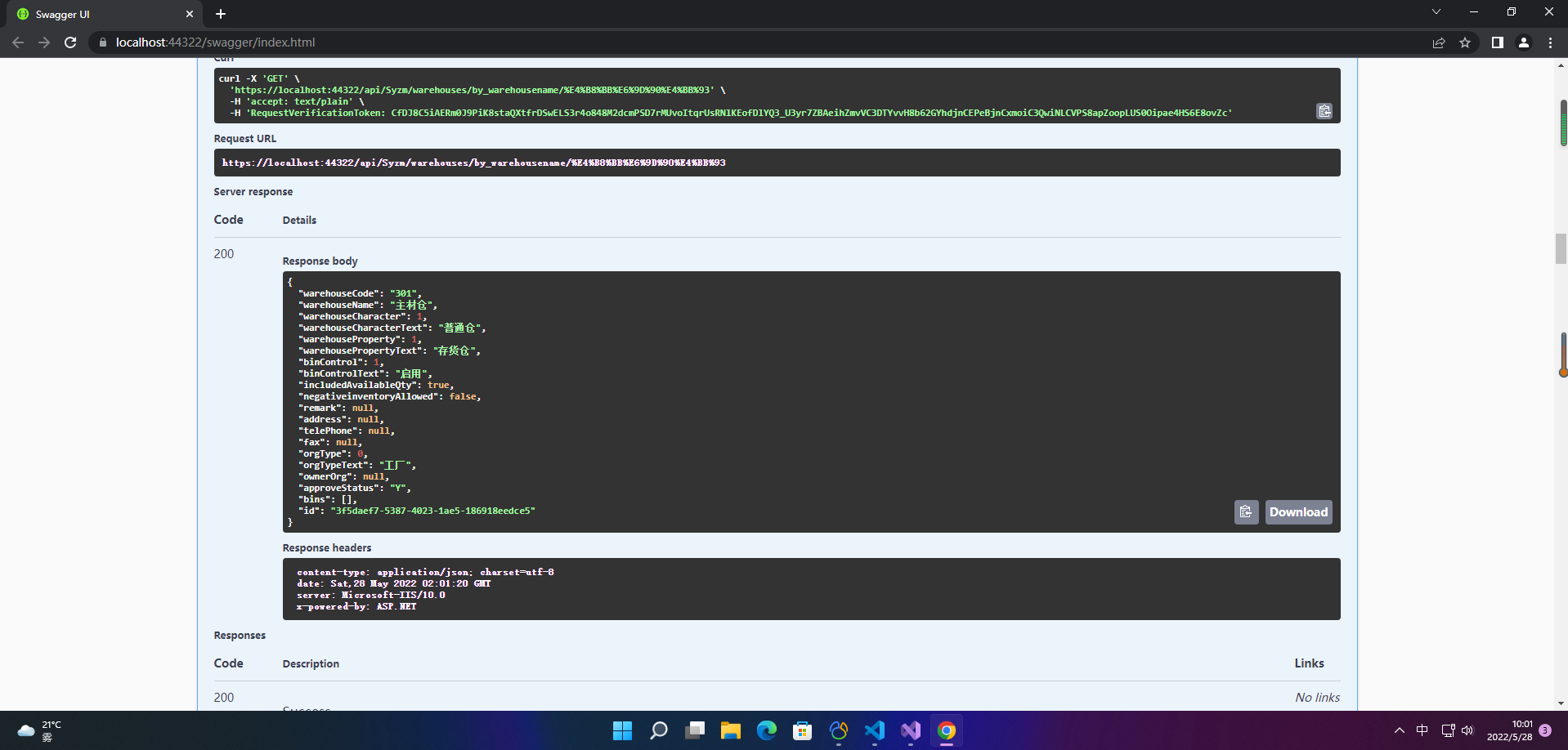Open a new browser tab
This screenshot has width=1568, height=750.
coord(221,14)
